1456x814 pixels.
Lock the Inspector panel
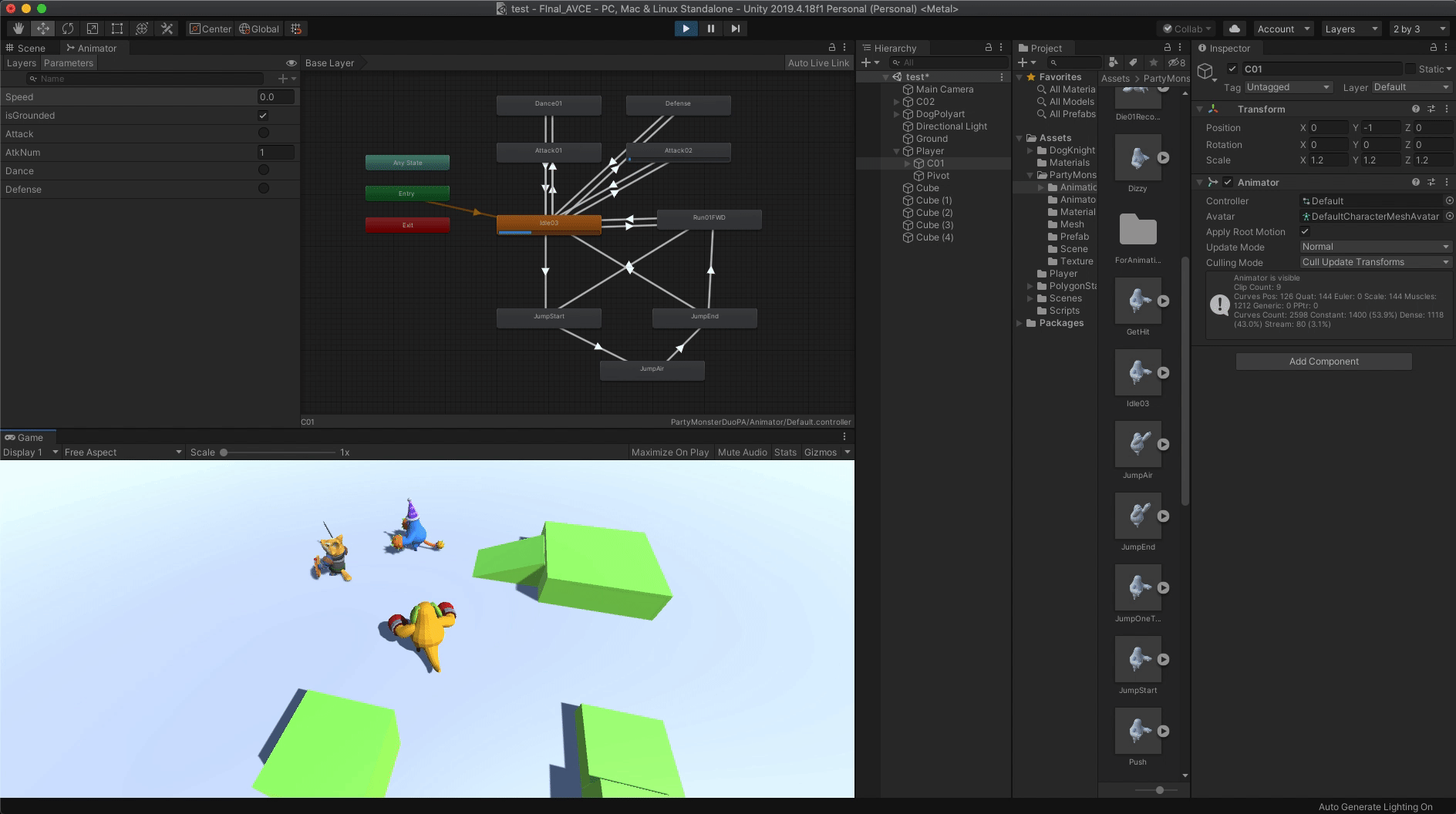tap(1434, 48)
